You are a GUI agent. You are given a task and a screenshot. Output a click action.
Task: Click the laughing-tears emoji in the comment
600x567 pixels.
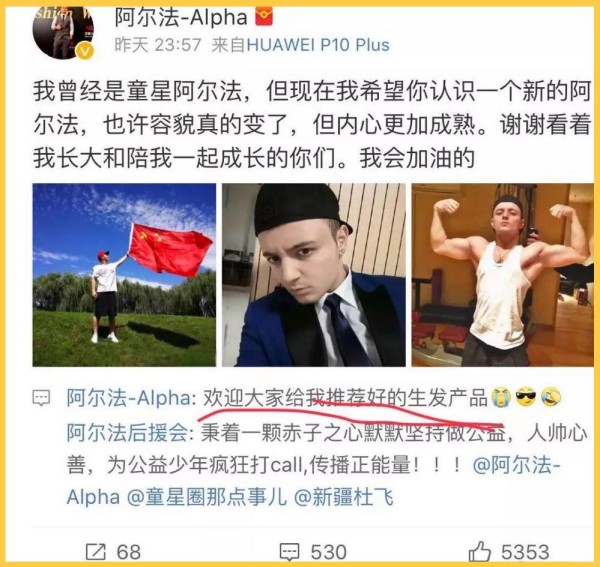(x=551, y=397)
